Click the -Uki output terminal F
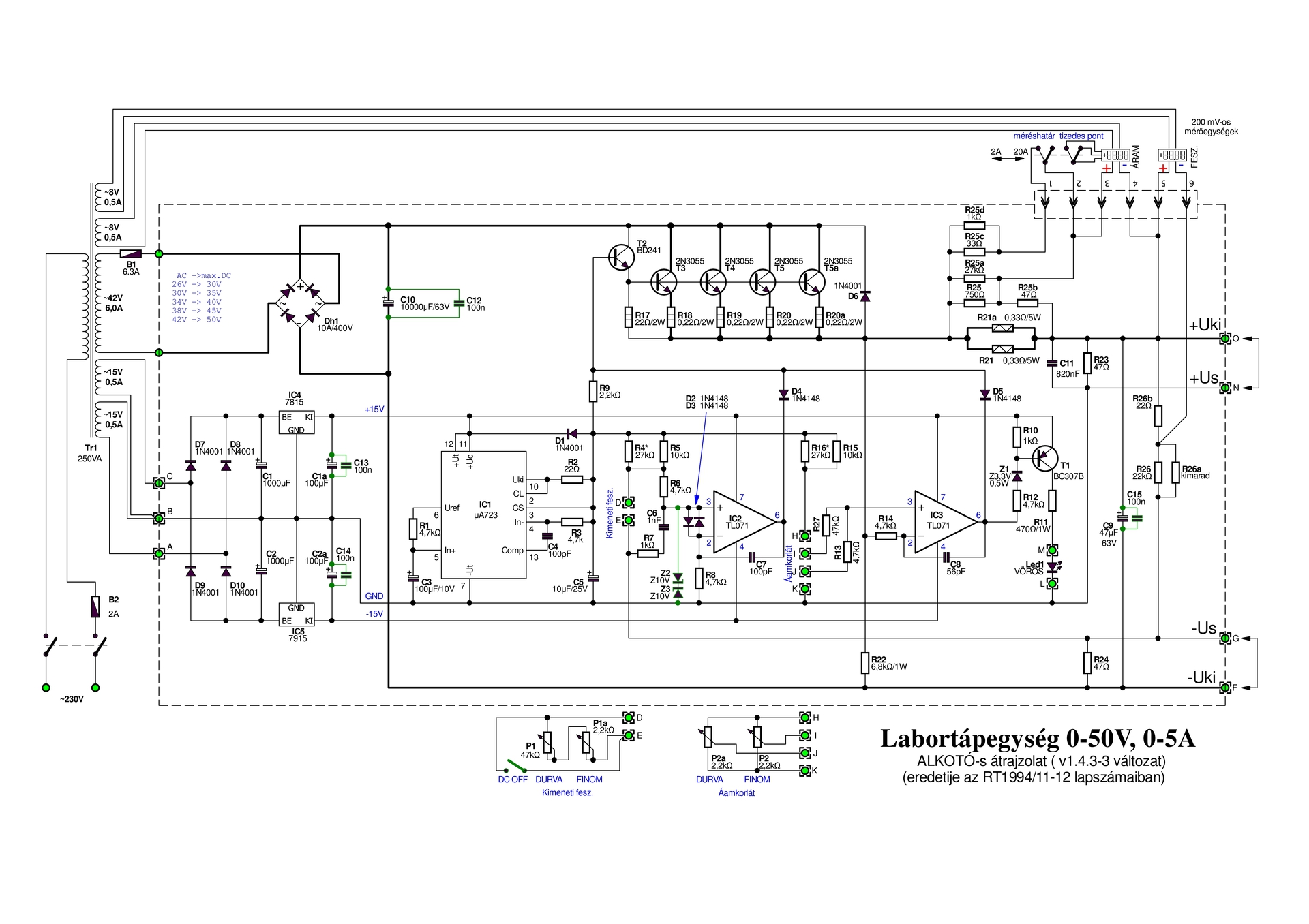Viewport: 1309px width, 924px height. 1225,688
